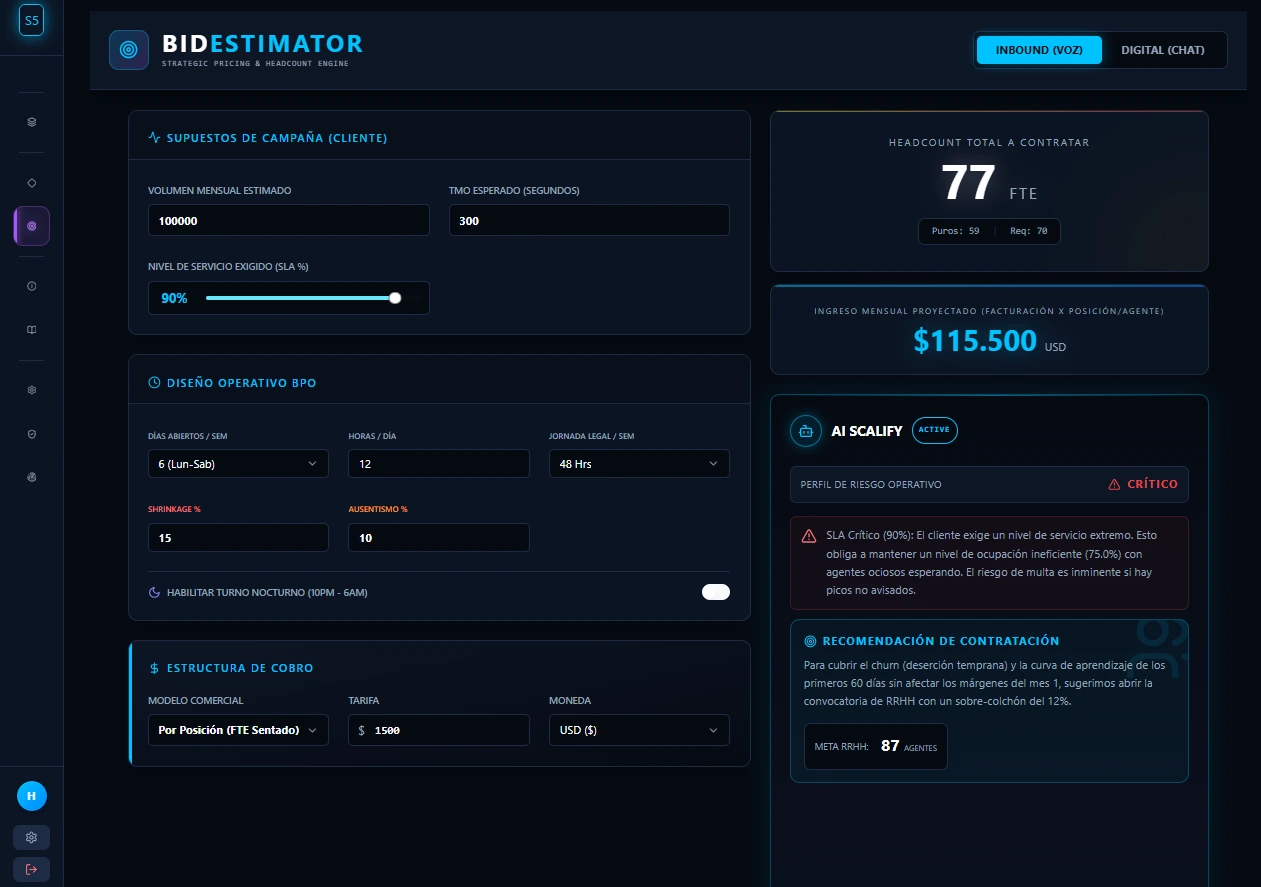
Task: Adjust the SLA service level slider handle
Action: (x=395, y=298)
